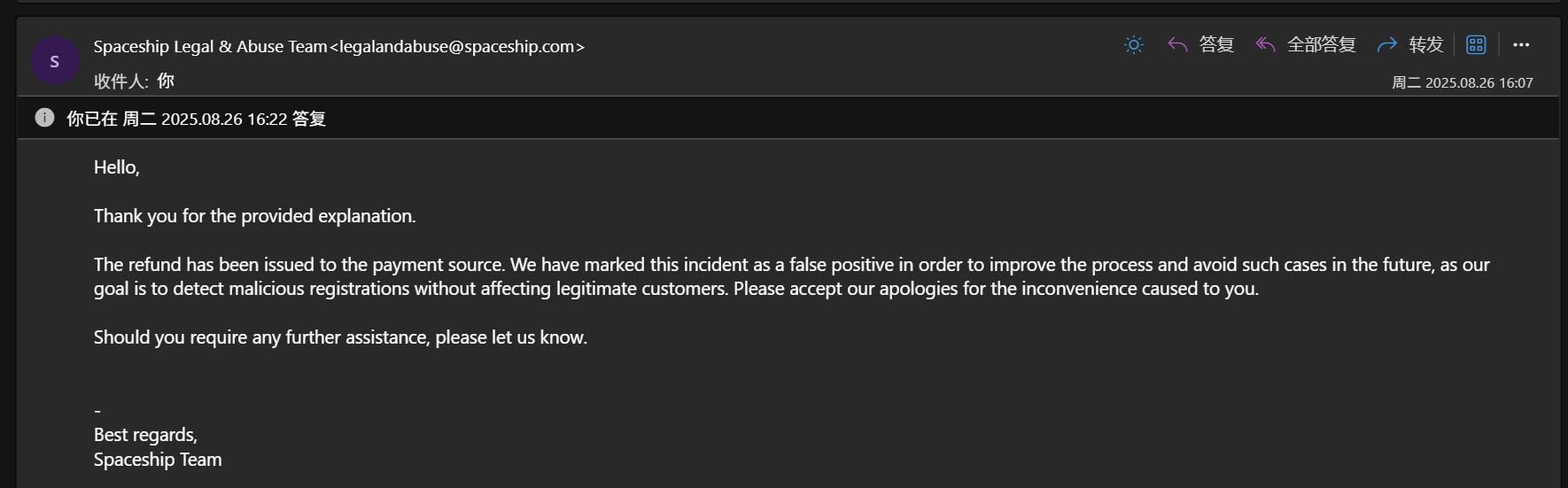This screenshot has width=1568, height=488.
Task: Click the Forward (转发) arrow icon
Action: coord(1387,45)
